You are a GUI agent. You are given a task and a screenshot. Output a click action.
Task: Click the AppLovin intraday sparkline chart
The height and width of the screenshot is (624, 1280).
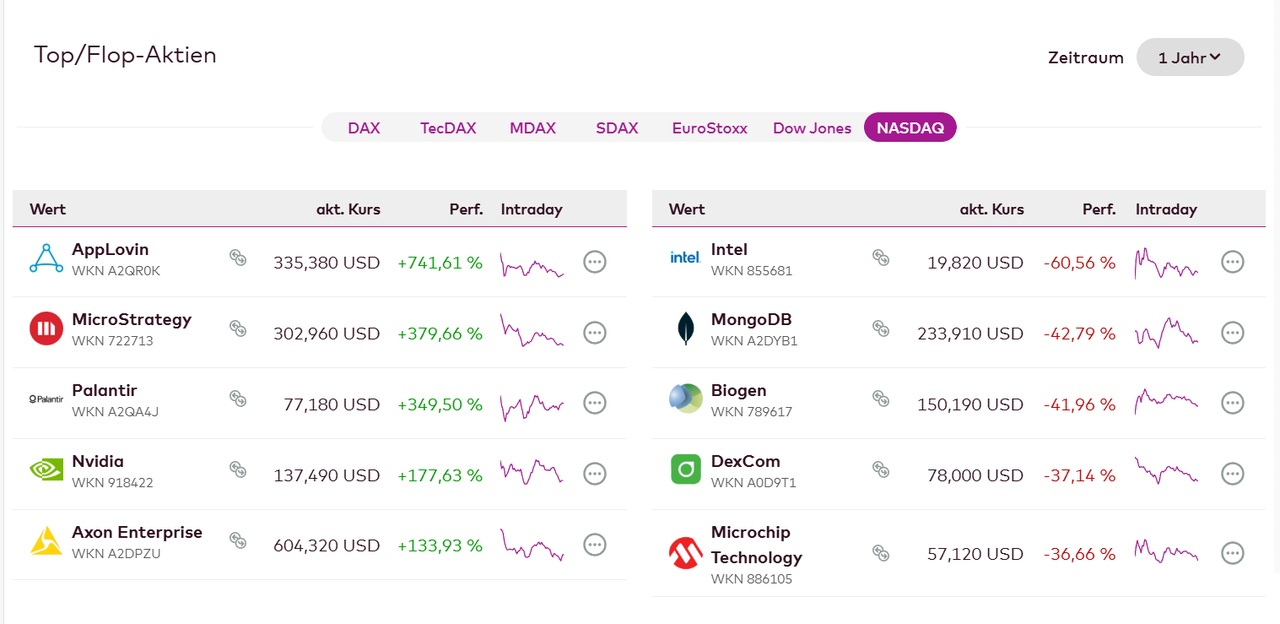532,264
